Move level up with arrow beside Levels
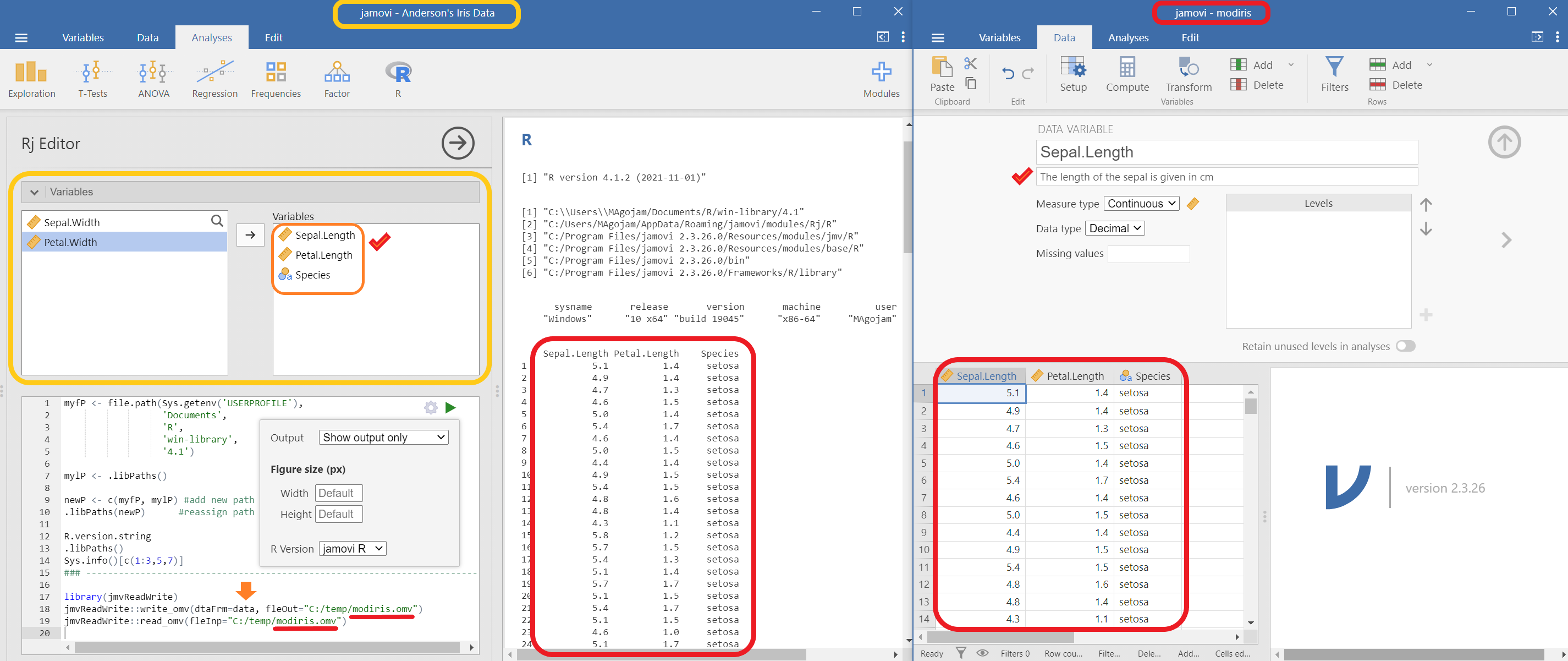This screenshot has height=661, width=1568. [1426, 205]
